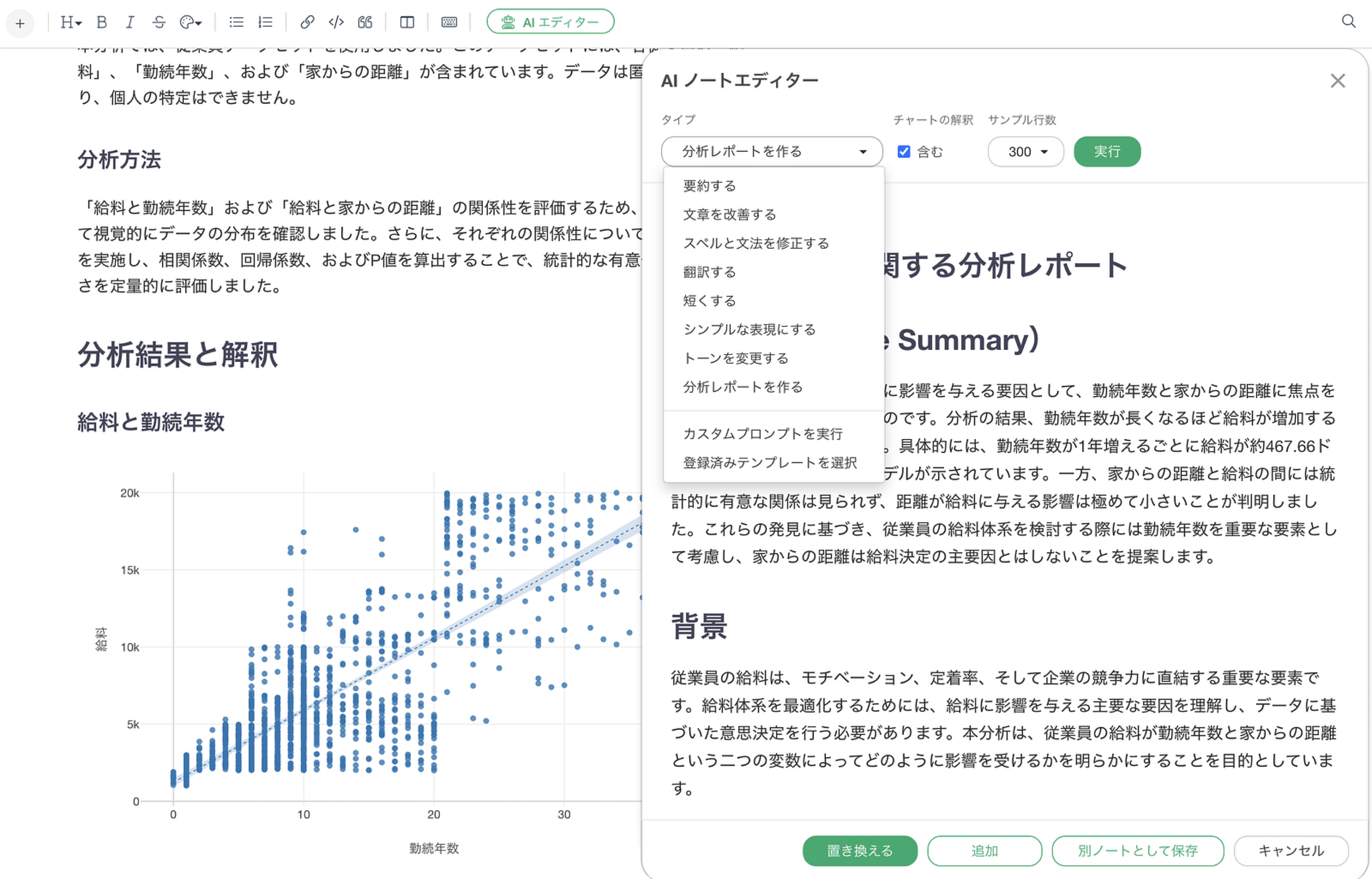This screenshot has width=1372, height=879.
Task: Open the text color palette
Action: 191,22
